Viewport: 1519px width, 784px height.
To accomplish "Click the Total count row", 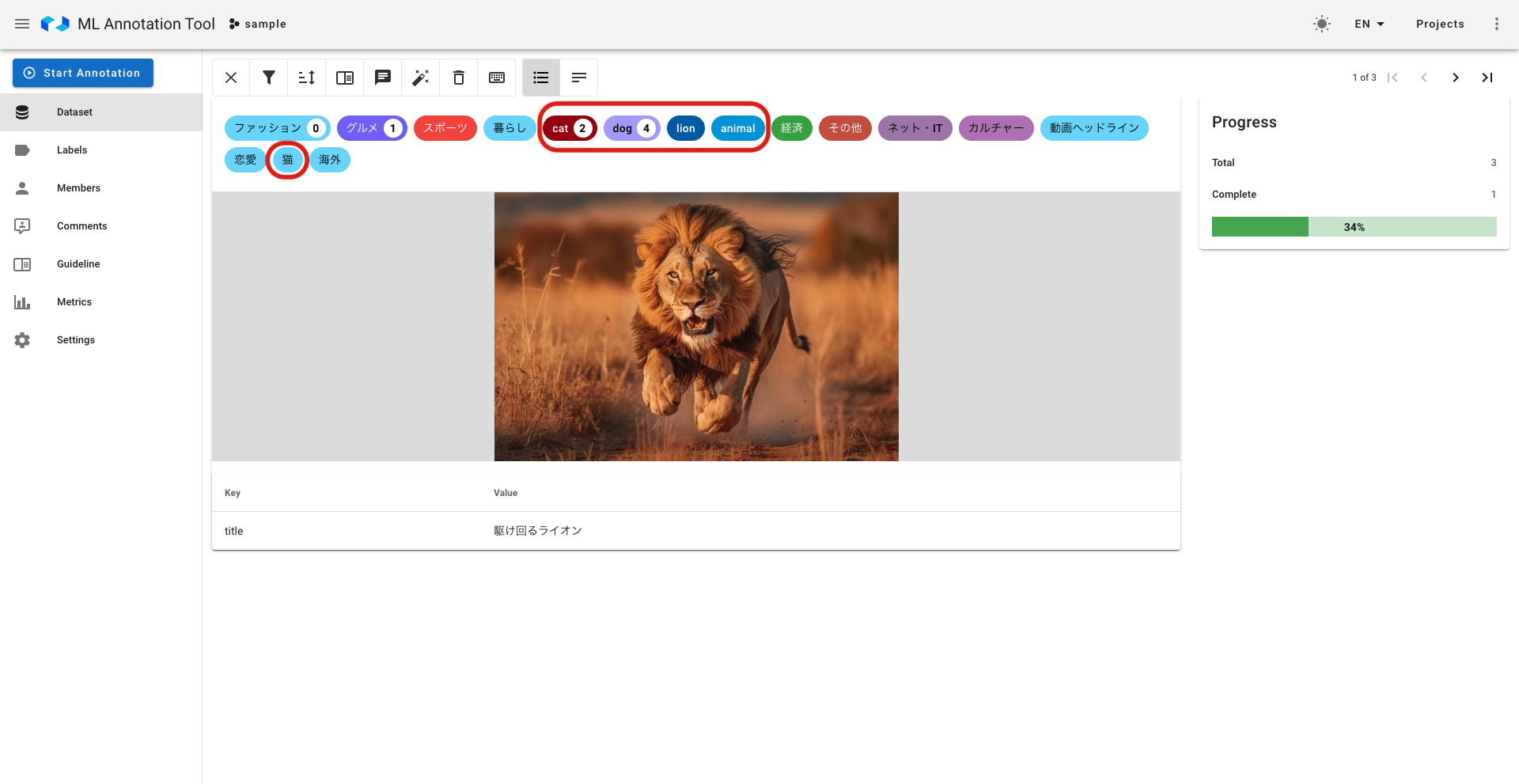I will tap(1354, 163).
